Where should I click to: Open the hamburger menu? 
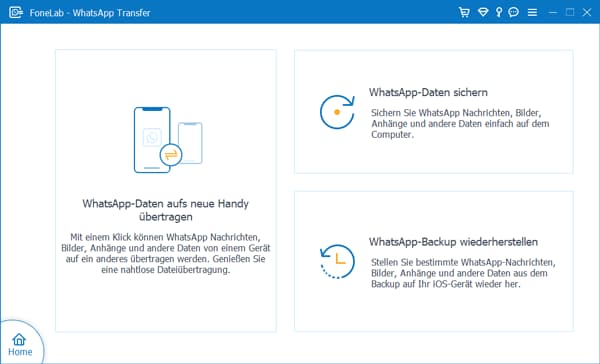(532, 13)
